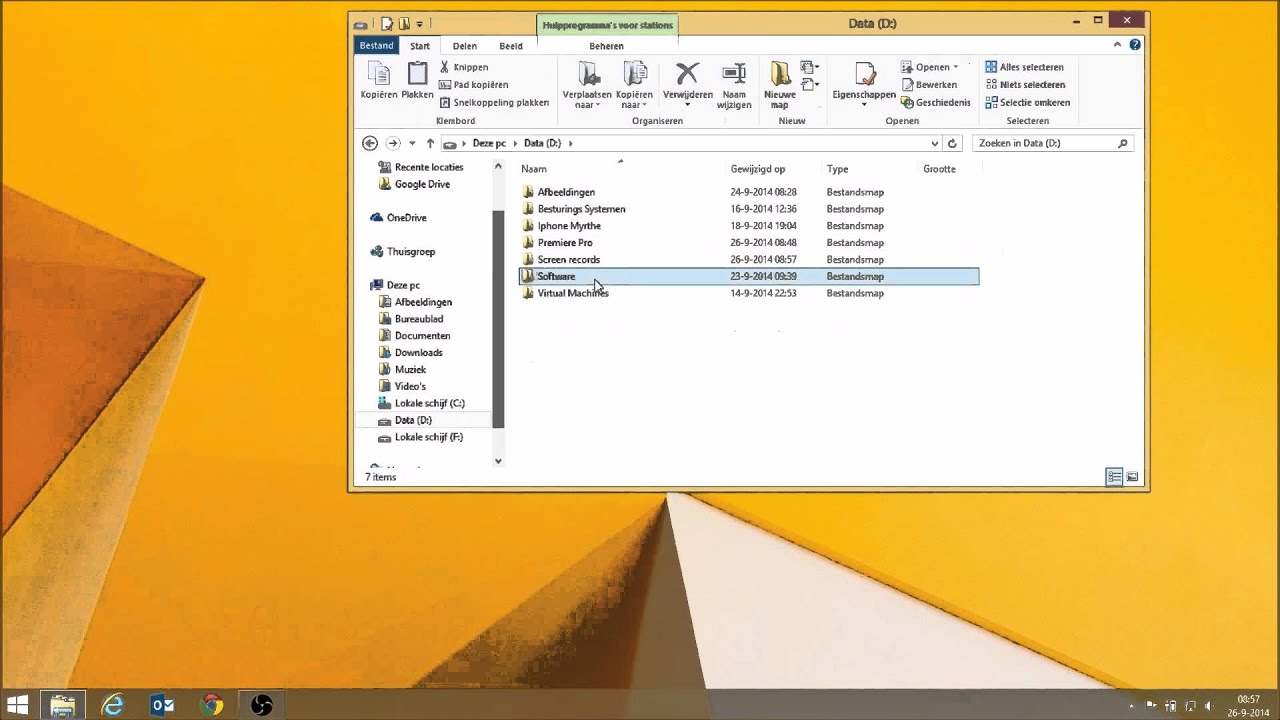Open Internet Explorer from the taskbar
Screen dimensions: 1280x720
pos(113,705)
